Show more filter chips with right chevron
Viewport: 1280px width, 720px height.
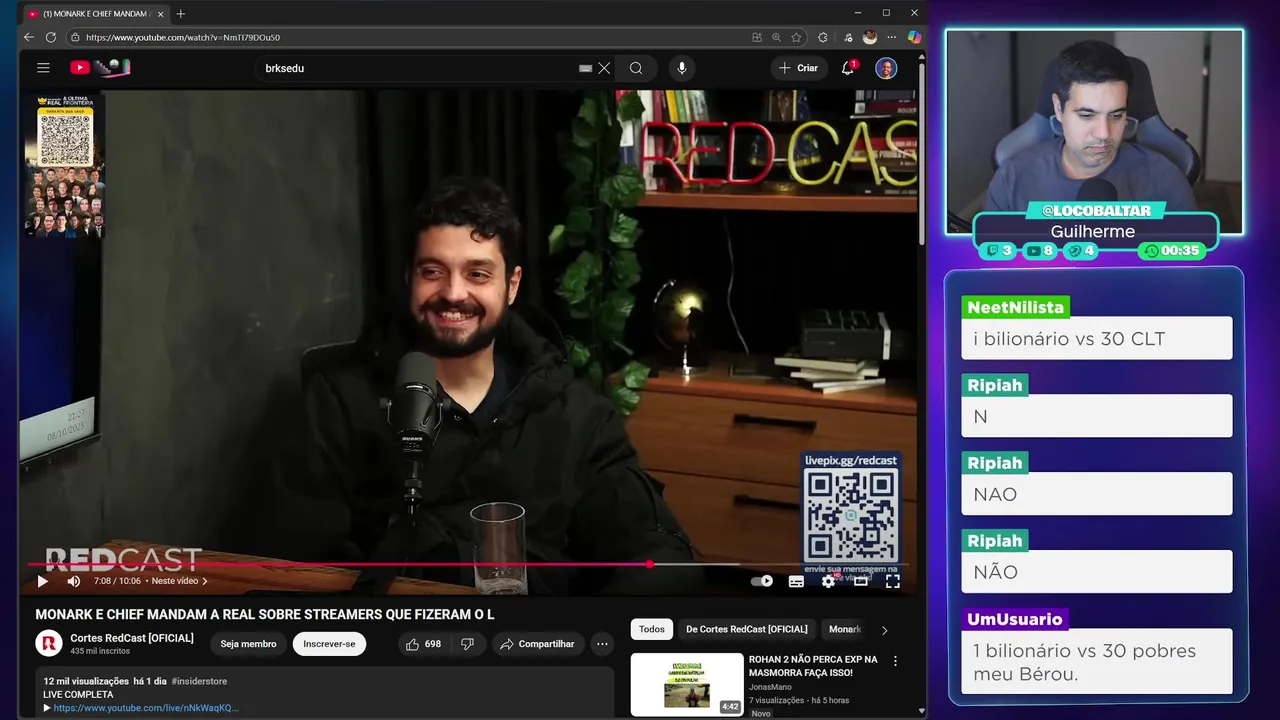tap(884, 630)
